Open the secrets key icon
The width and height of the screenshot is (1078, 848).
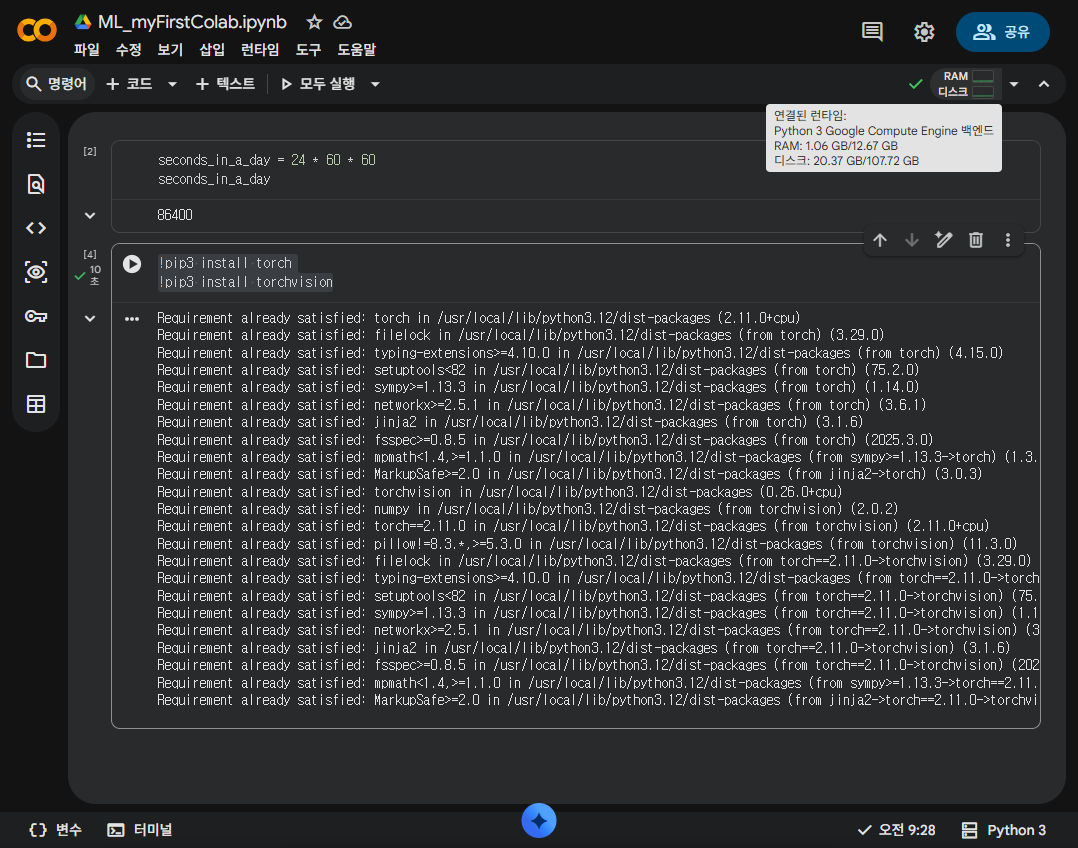[36, 316]
